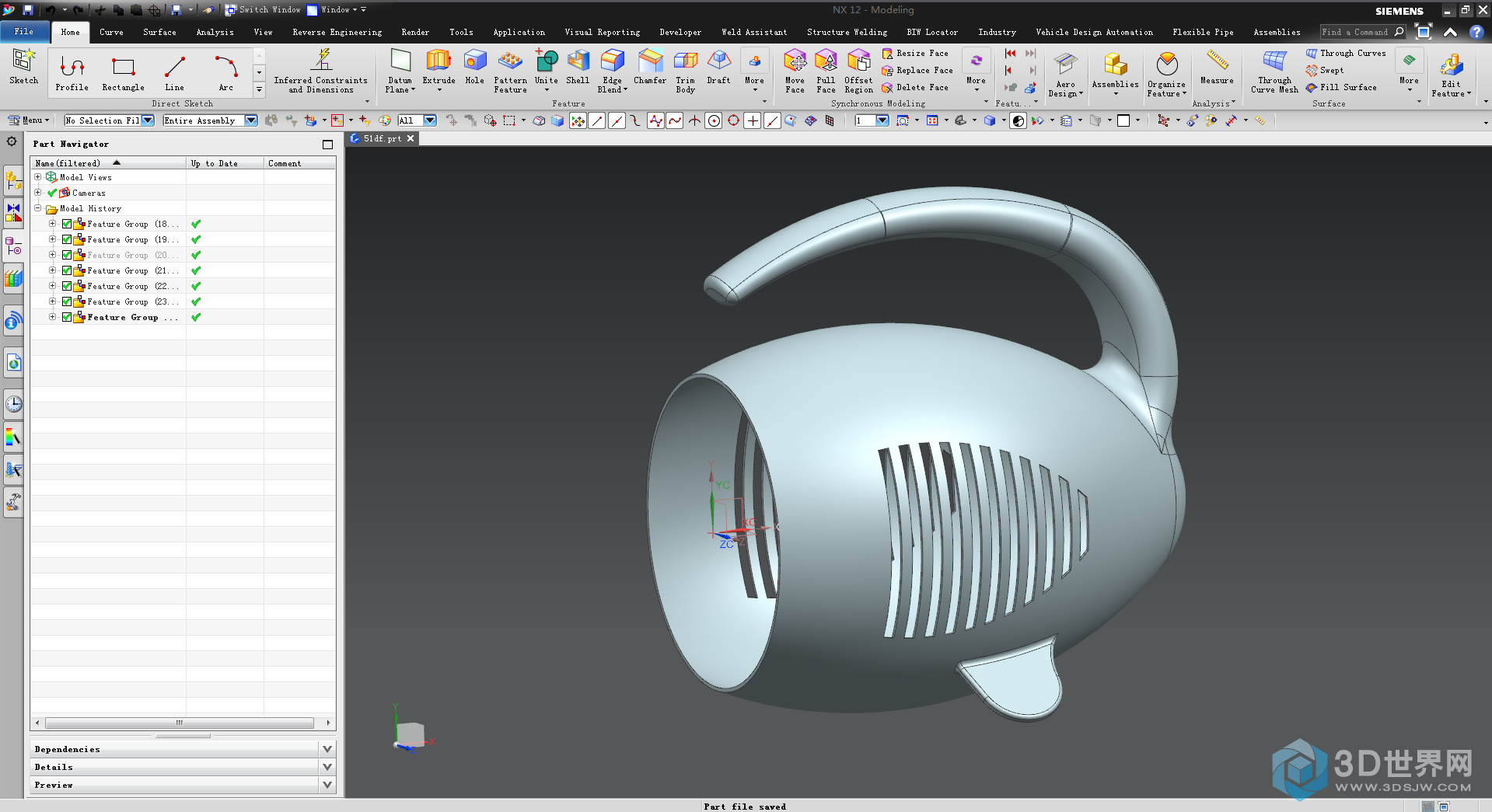This screenshot has height=812, width=1492.
Task: Select the Draft tool
Action: pyautogui.click(x=718, y=68)
